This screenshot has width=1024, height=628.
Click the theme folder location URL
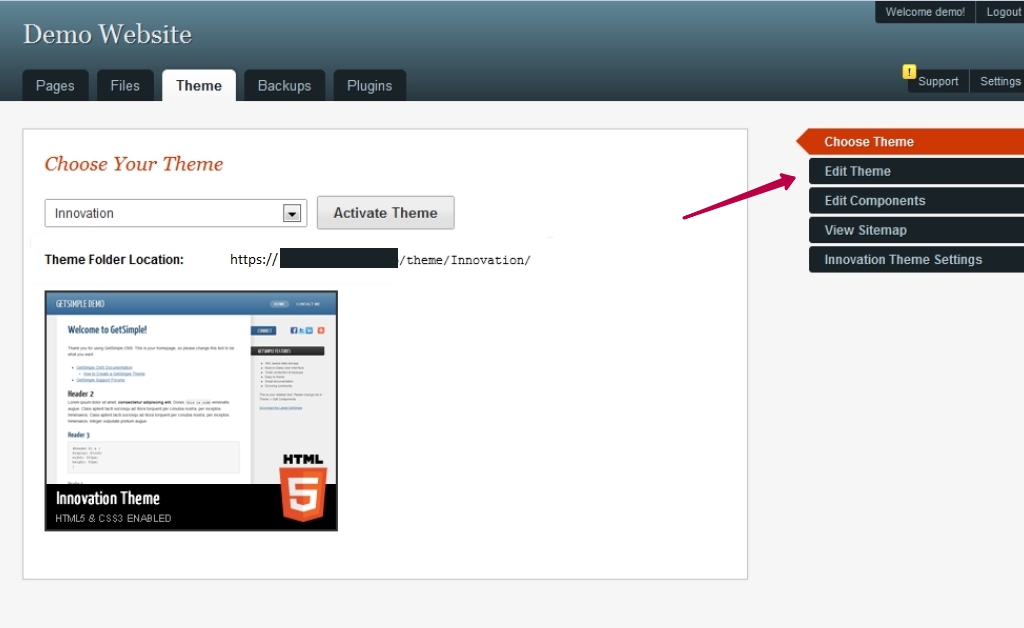click(x=380, y=260)
